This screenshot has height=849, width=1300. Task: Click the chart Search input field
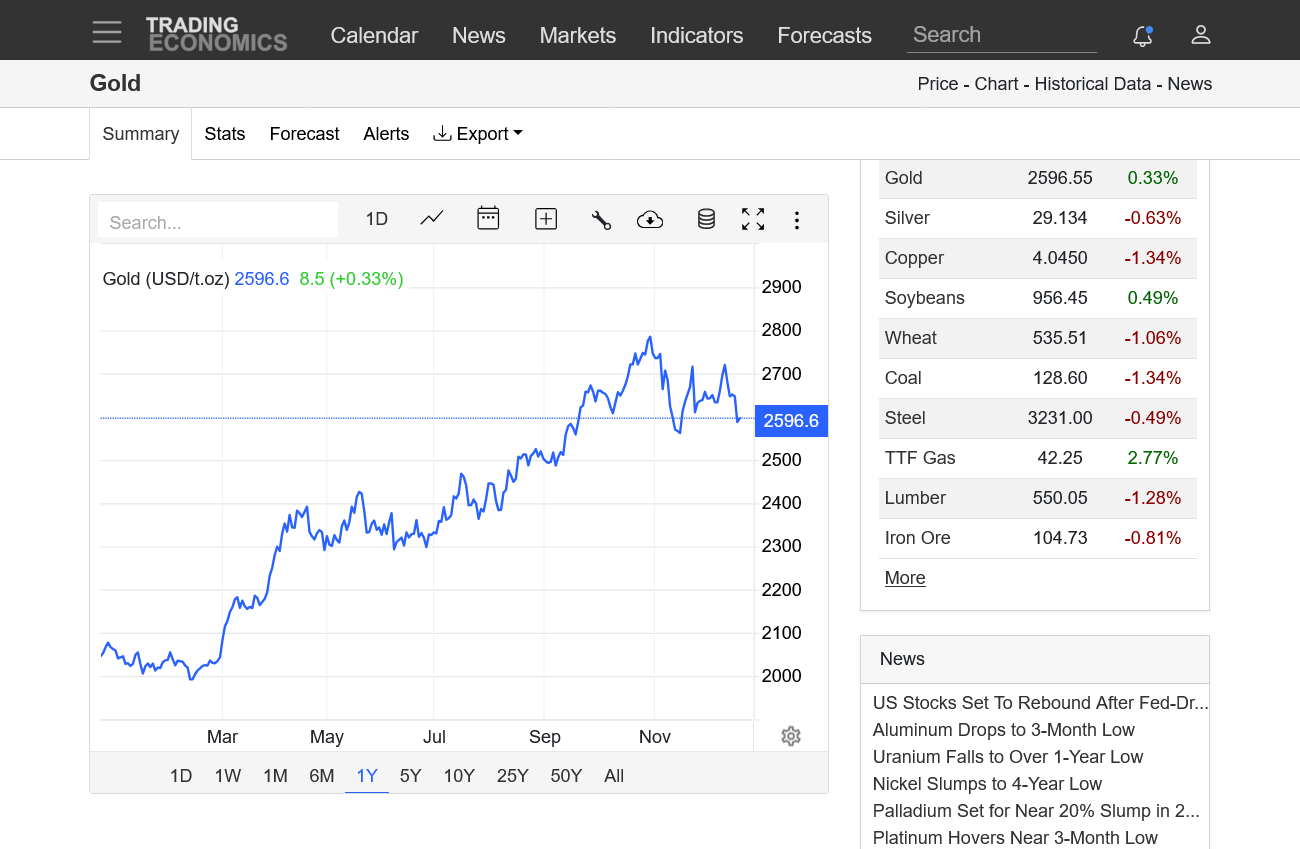point(218,222)
